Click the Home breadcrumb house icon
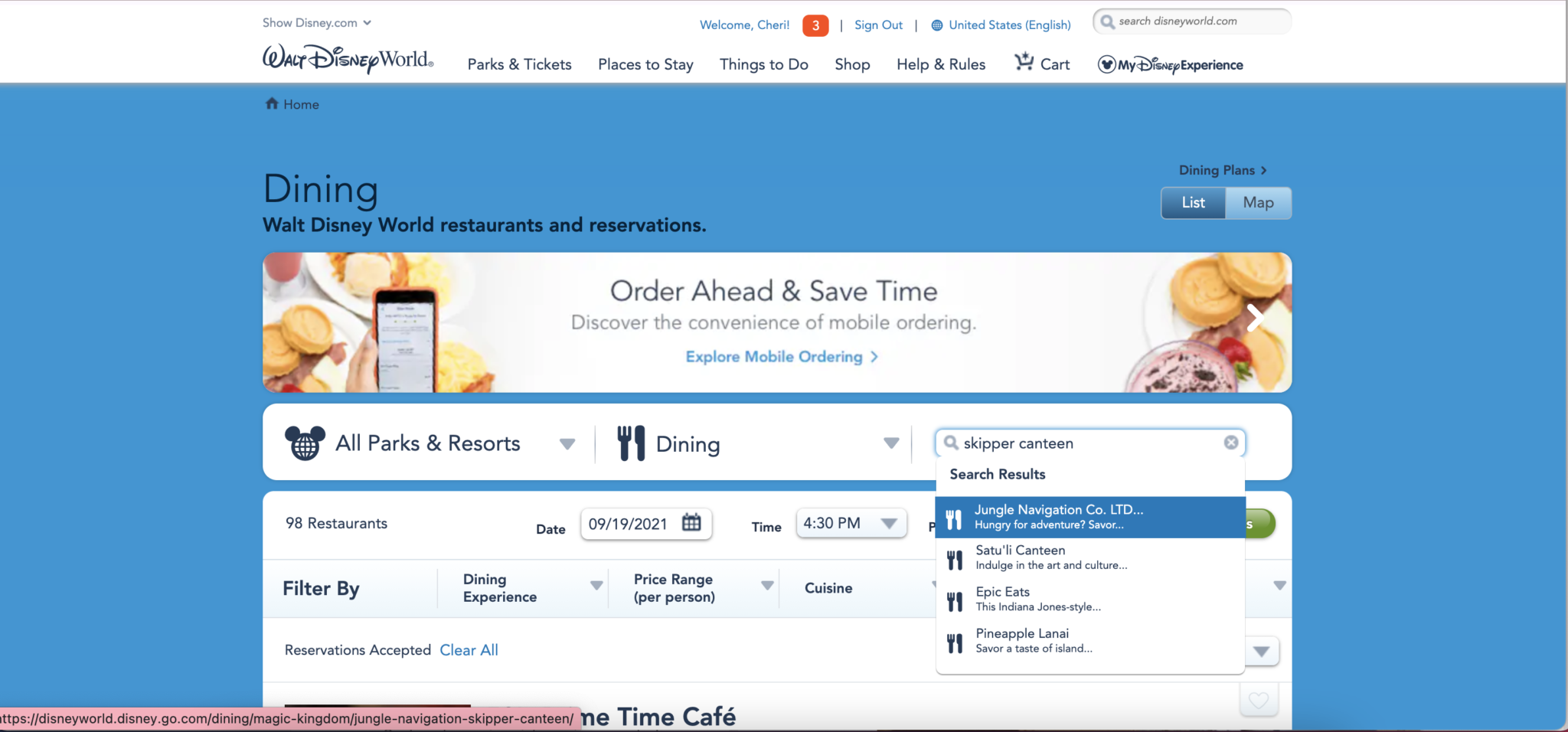The image size is (1568, 732). (271, 103)
